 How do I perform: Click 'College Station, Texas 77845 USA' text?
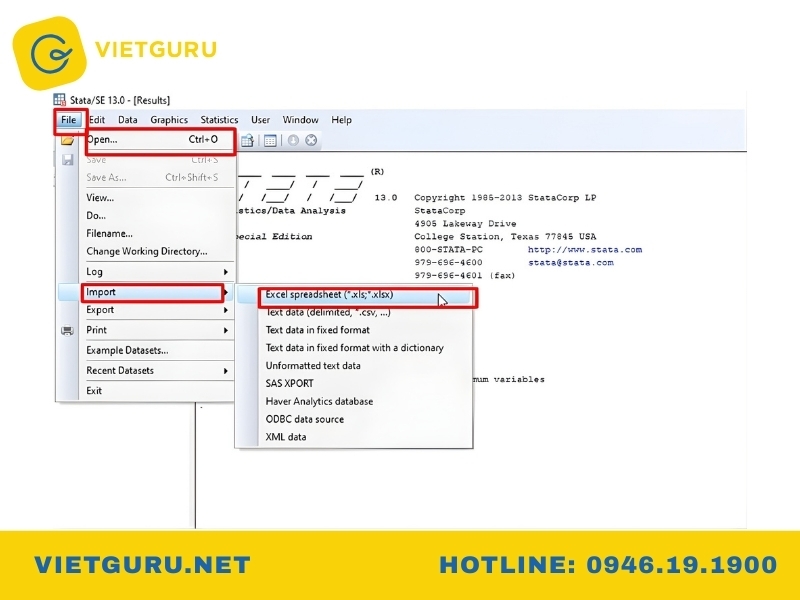[505, 237]
